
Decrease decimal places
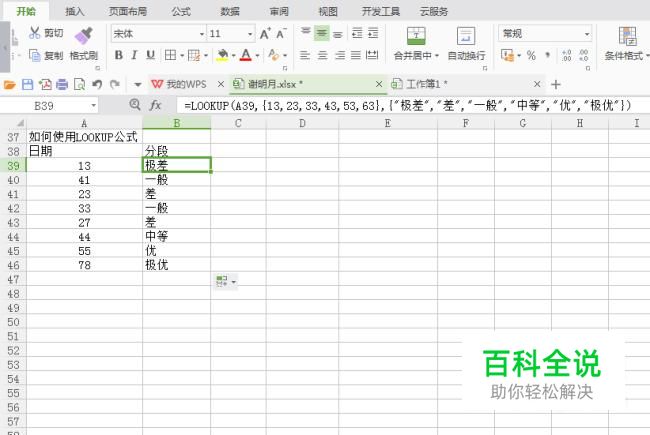pyautogui.click(x=583, y=55)
